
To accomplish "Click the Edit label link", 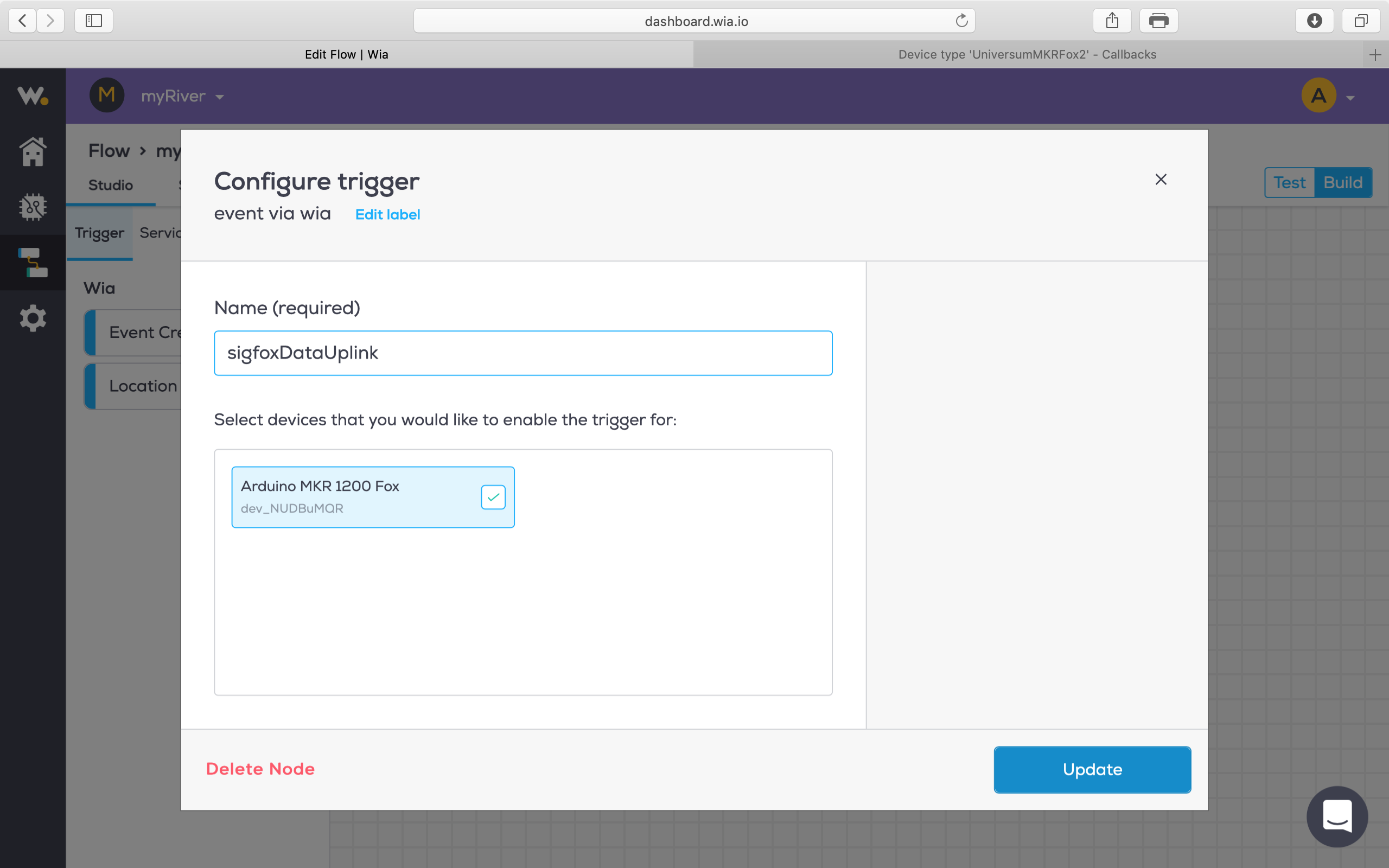I will [x=387, y=215].
